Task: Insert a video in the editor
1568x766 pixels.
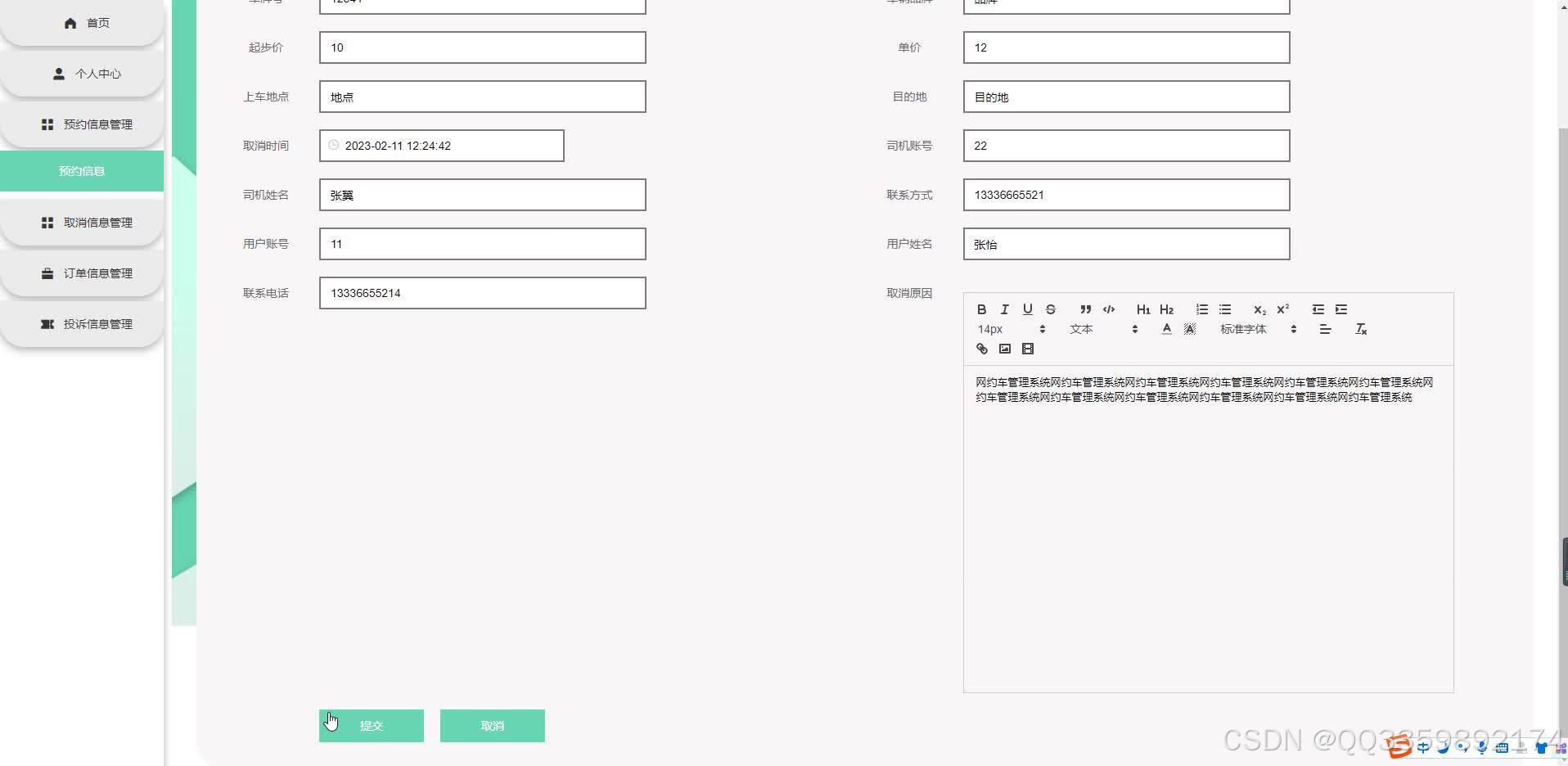Action: (x=1028, y=349)
